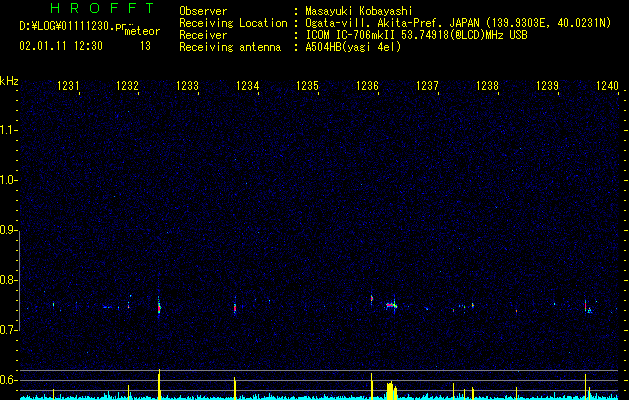Viewport: 629px width, 400px height.
Task: Click the 0.7 kHz frequency label
Action: pos(8,330)
